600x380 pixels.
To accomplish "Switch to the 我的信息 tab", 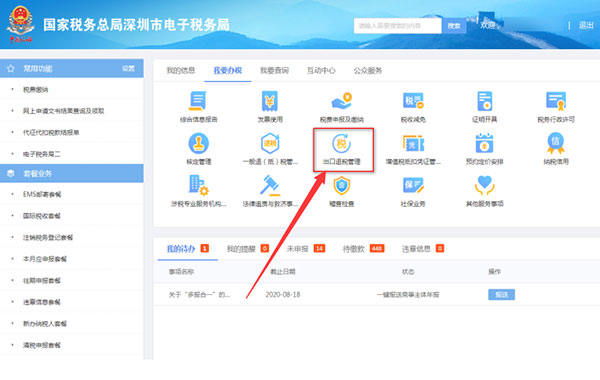I will [181, 70].
